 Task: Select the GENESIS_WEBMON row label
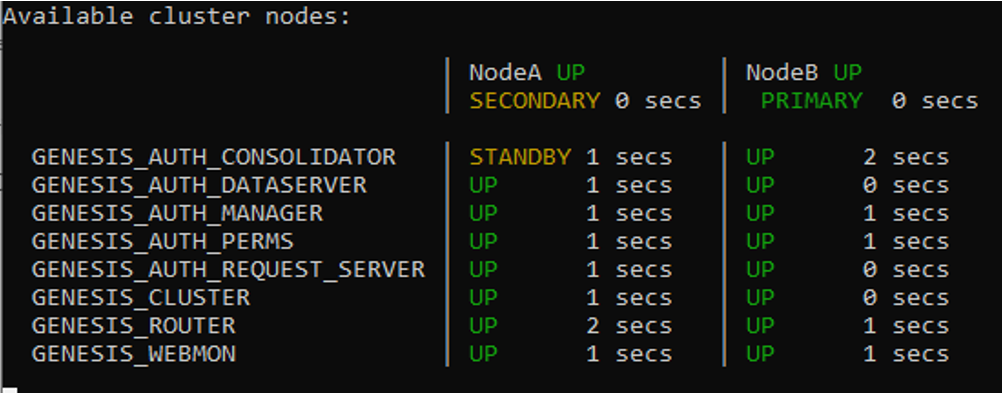click(x=134, y=354)
